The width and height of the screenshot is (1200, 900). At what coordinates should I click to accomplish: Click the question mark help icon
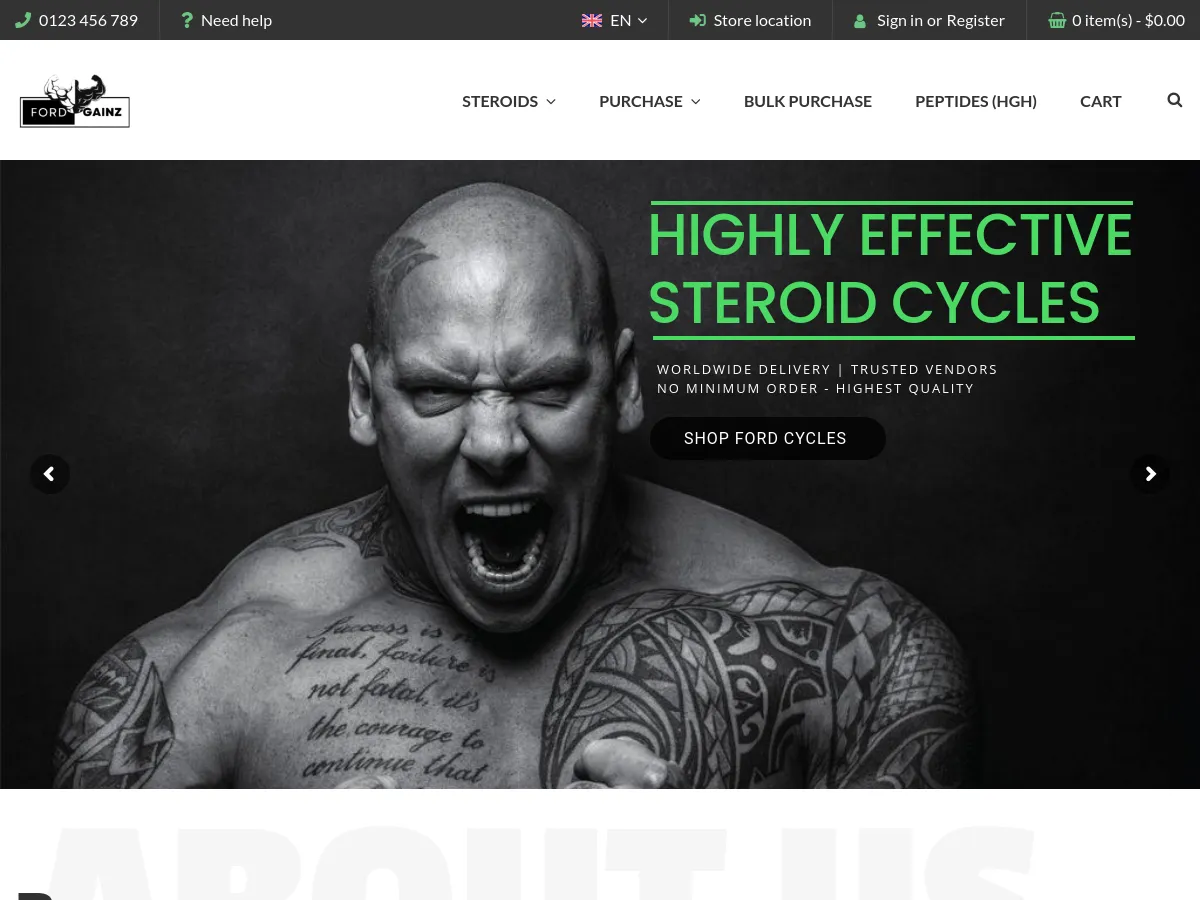[186, 20]
